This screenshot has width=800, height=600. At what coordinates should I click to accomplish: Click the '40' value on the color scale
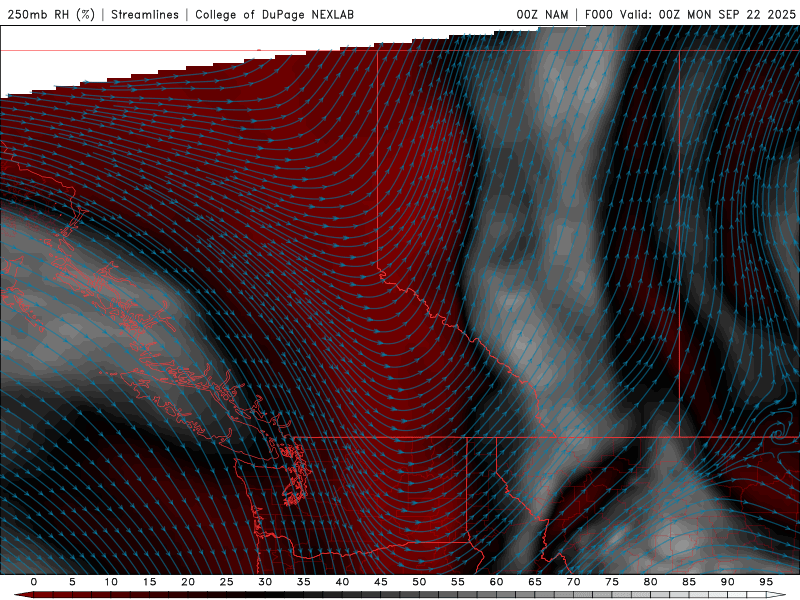point(342,582)
